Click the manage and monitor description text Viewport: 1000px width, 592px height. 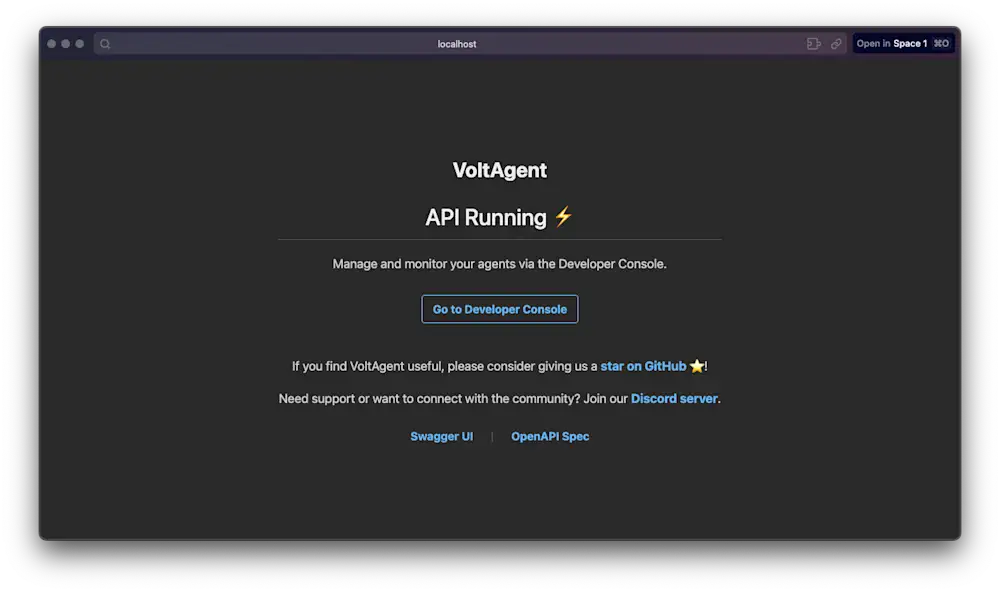[499, 263]
